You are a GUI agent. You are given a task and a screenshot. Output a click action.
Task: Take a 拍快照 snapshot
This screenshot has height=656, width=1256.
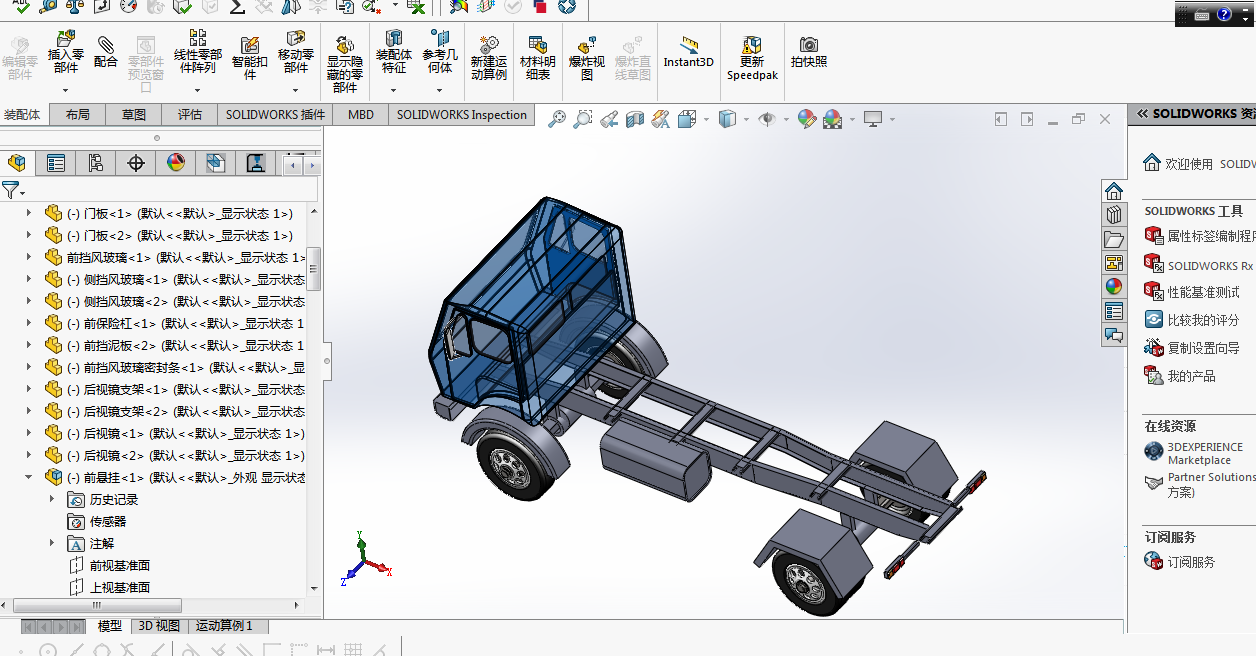tap(809, 52)
